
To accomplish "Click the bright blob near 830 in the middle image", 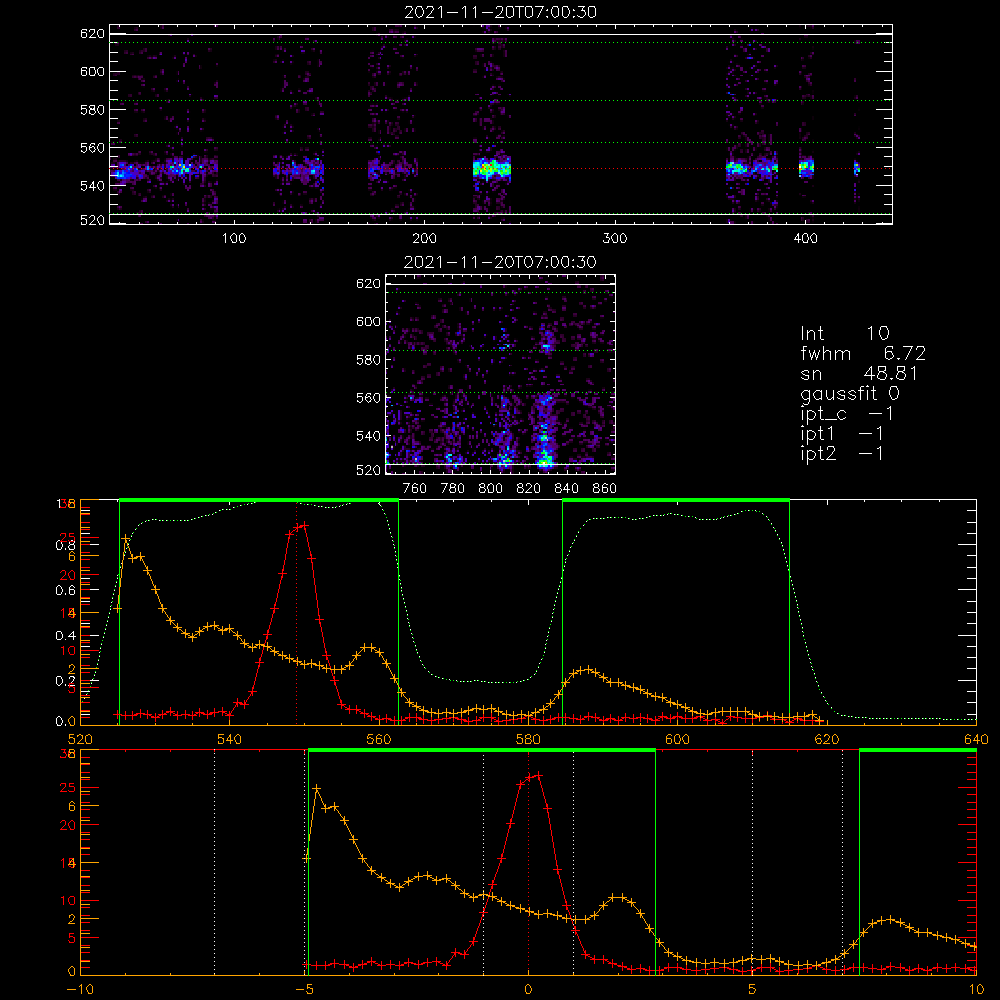I will click(545, 456).
